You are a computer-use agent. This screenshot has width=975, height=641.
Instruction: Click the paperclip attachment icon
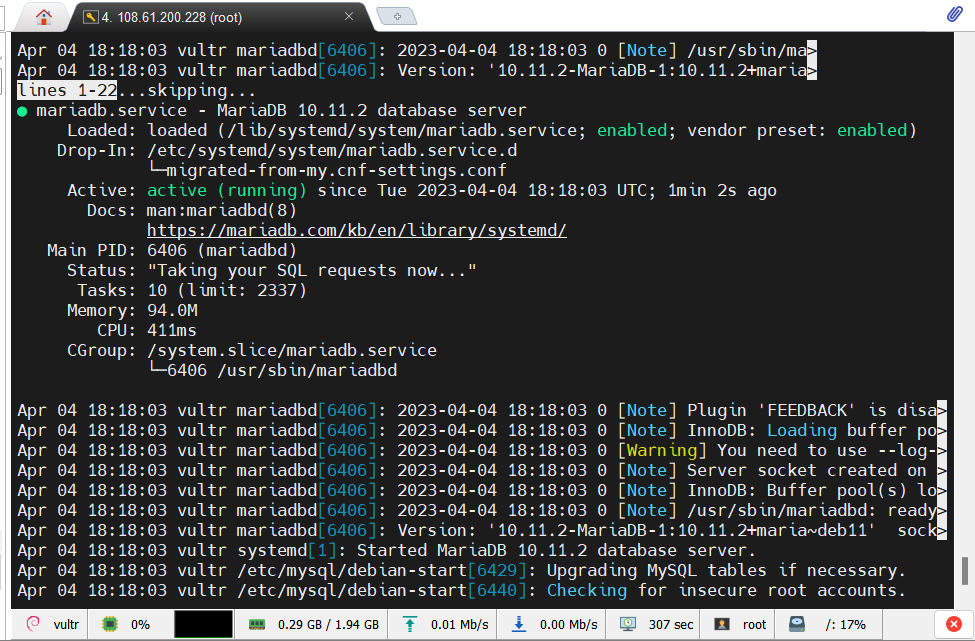954,14
